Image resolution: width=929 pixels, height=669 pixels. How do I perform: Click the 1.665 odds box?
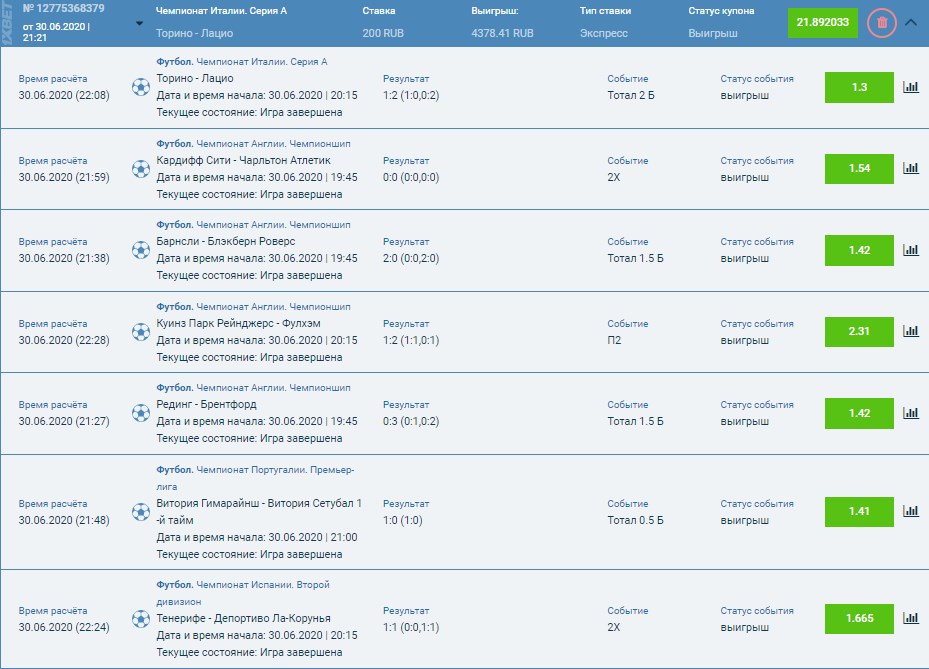[859, 618]
